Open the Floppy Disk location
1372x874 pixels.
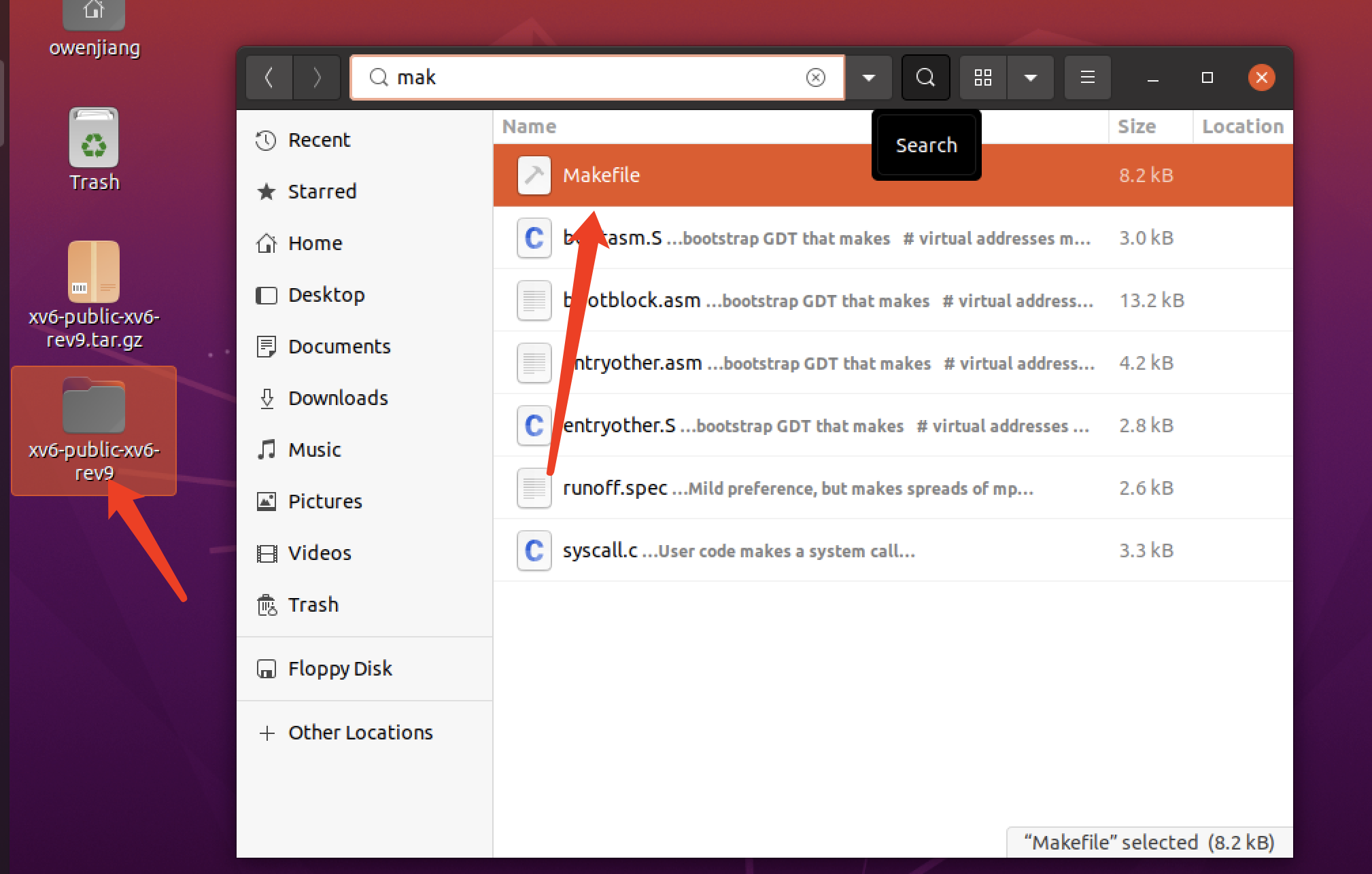340,668
